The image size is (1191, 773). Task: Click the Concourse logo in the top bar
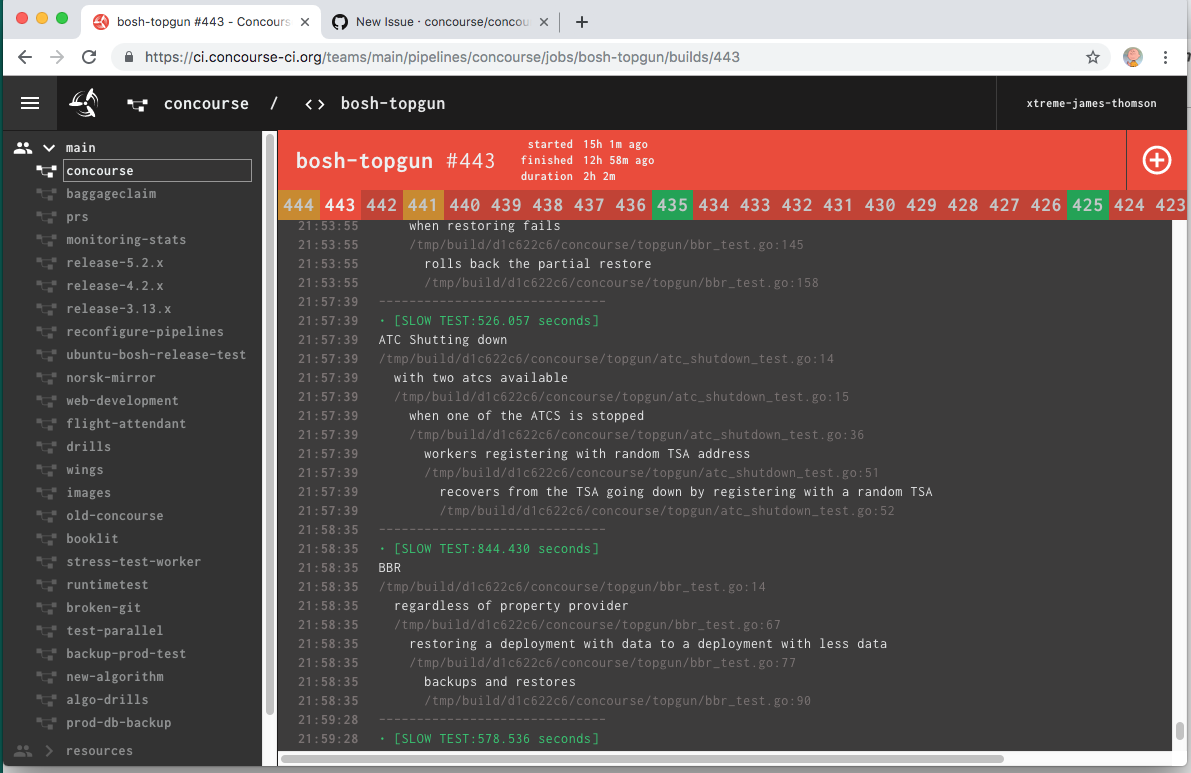[82, 102]
